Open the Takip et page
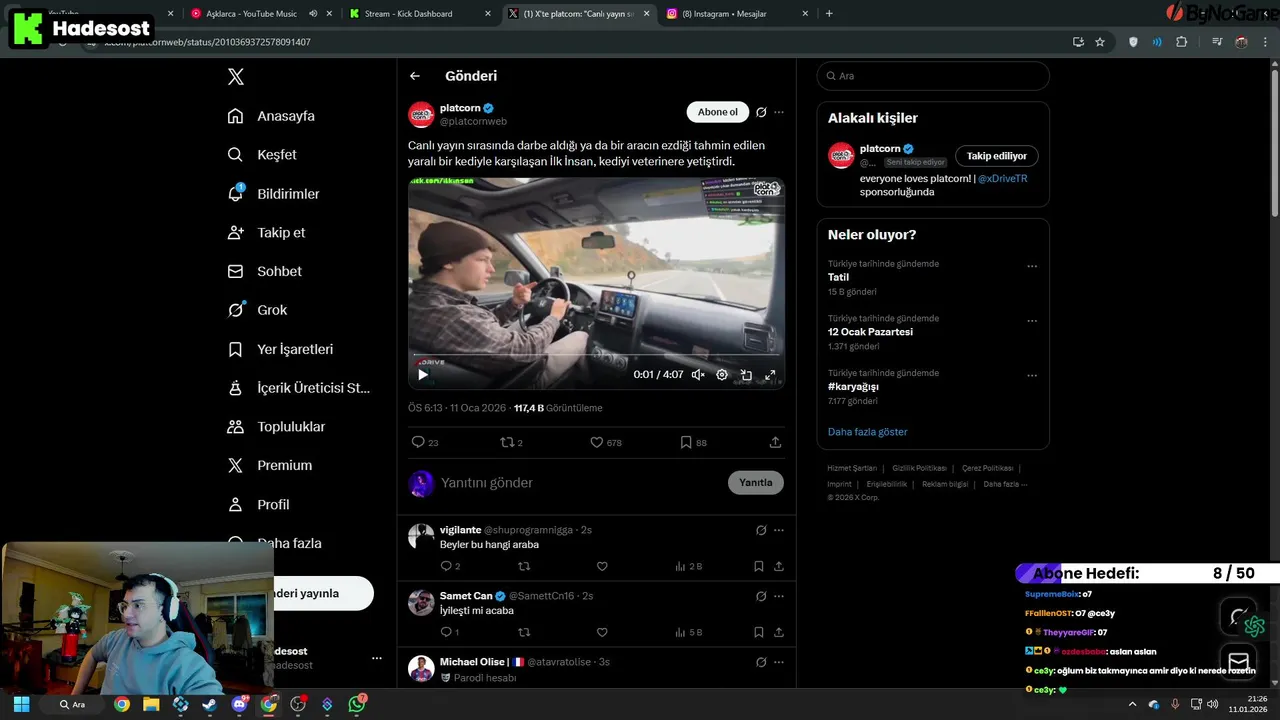The height and width of the screenshot is (720, 1280). pyautogui.click(x=266, y=232)
